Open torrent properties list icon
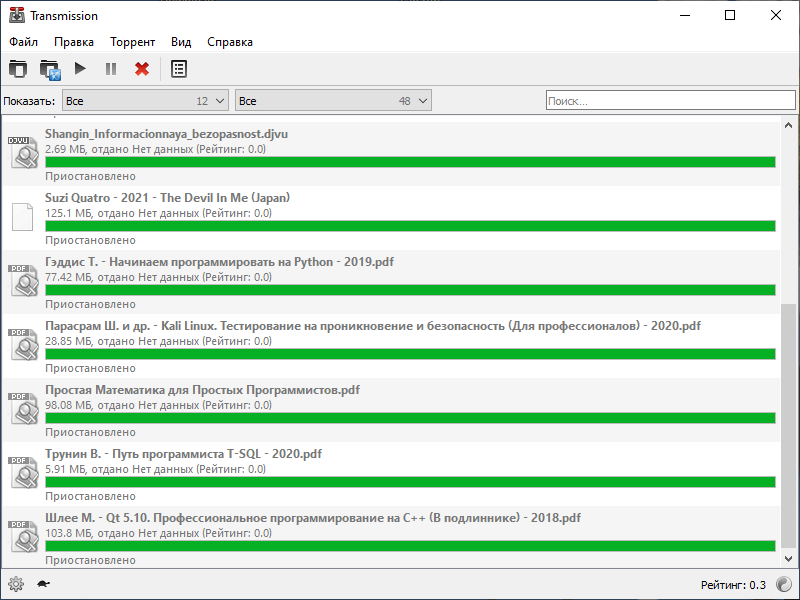Screen dimensions: 800x600 (x=179, y=69)
